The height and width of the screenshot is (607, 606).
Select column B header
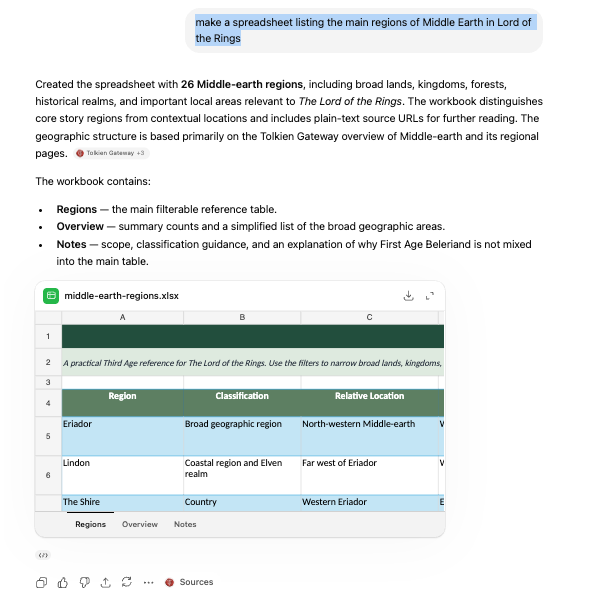242,317
